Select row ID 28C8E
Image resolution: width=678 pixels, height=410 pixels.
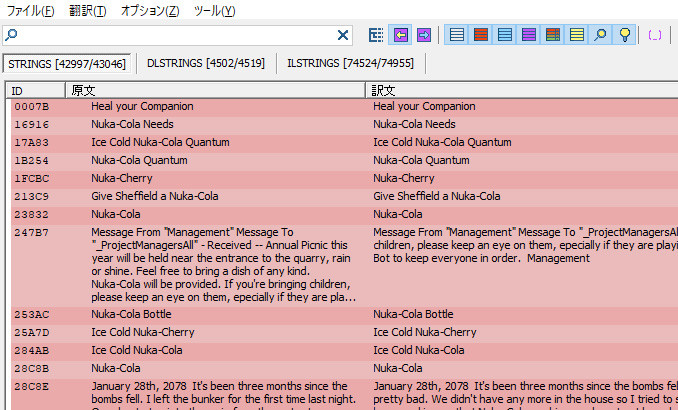(32, 387)
